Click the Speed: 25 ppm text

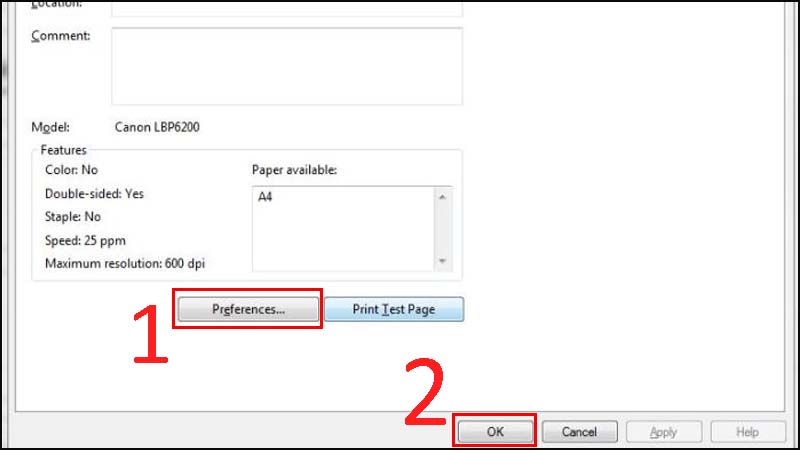pyautogui.click(x=85, y=240)
